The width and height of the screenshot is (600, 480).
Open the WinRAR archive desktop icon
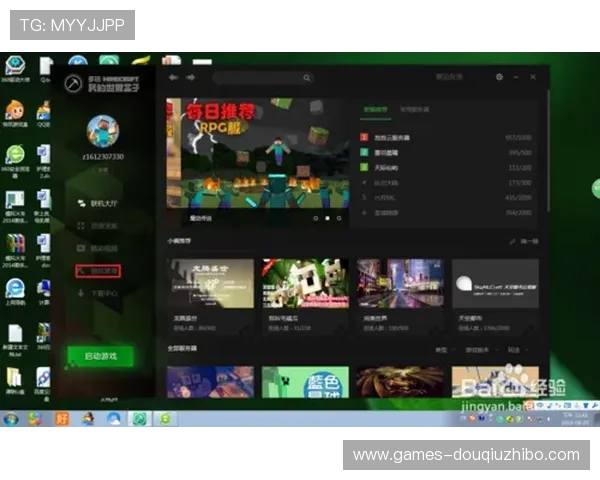pyautogui.click(x=15, y=251)
